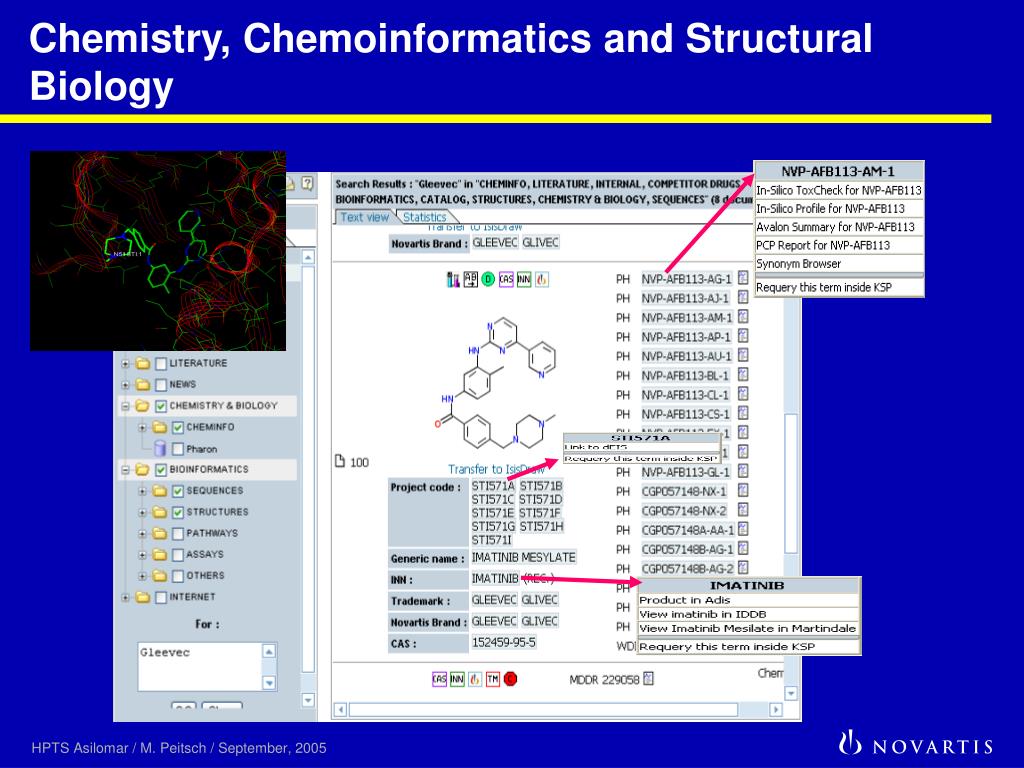Check the Pharon checkbox

[178, 449]
